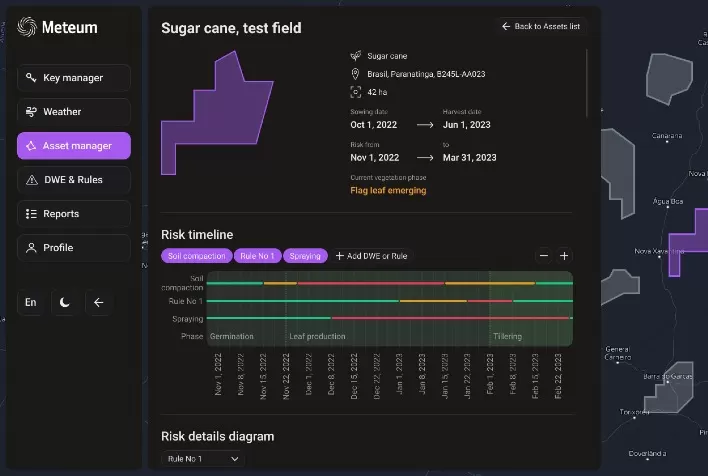This screenshot has height=476, width=708.
Task: Open the Rule No 1 dropdown
Action: tap(203, 459)
